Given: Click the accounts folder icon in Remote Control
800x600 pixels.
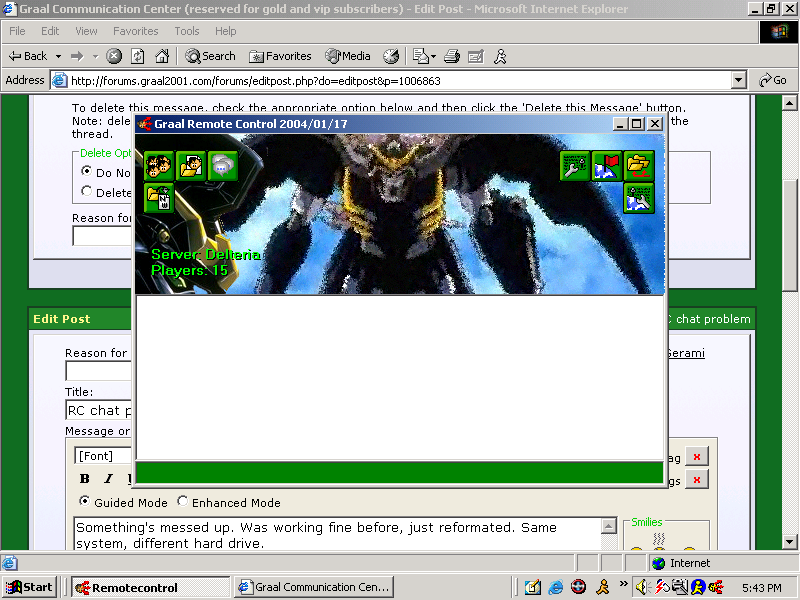Looking at the screenshot, I should pyautogui.click(x=190, y=166).
